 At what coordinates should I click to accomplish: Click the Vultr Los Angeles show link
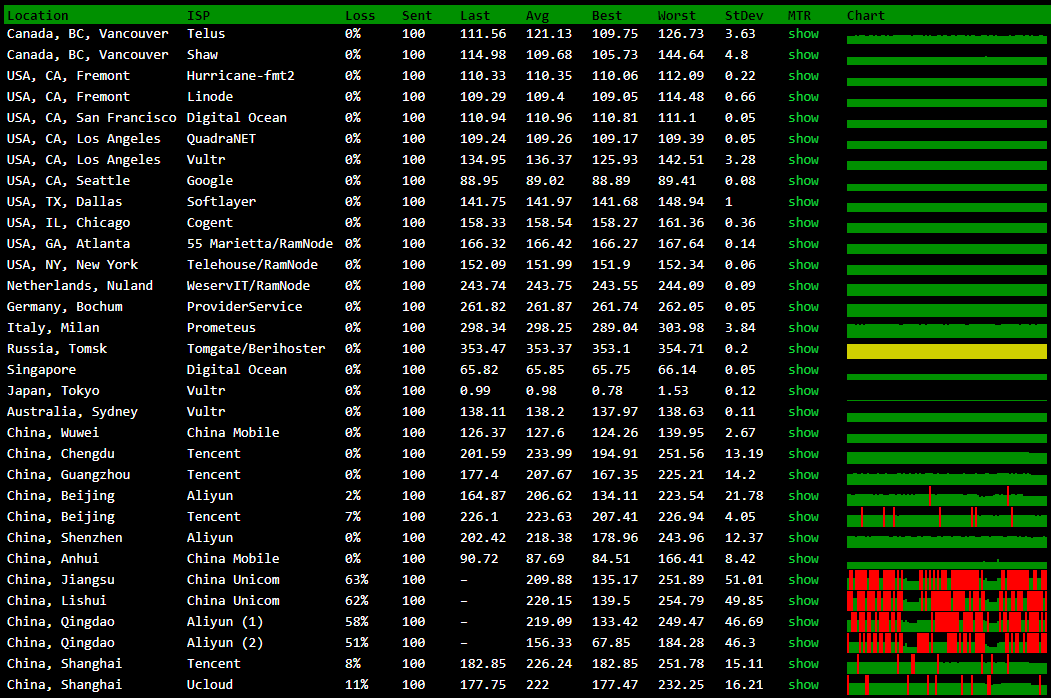click(x=803, y=160)
